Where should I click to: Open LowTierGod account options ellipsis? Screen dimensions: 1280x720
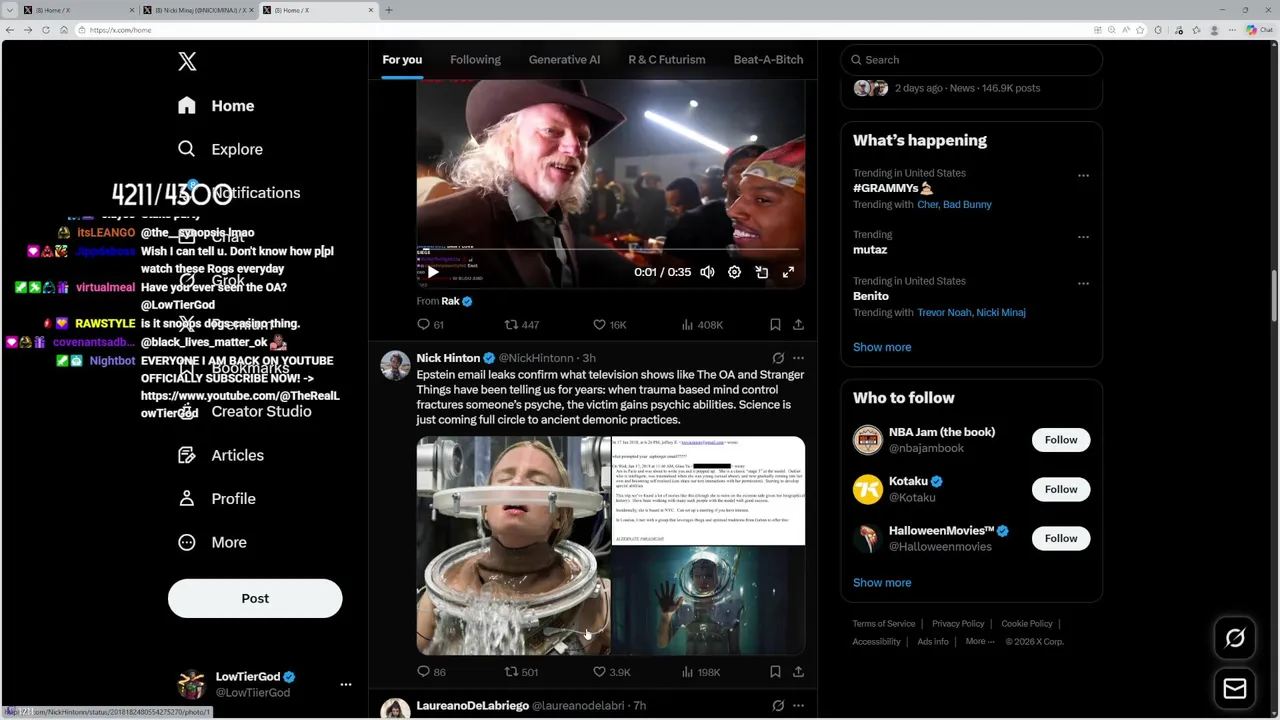(x=346, y=685)
